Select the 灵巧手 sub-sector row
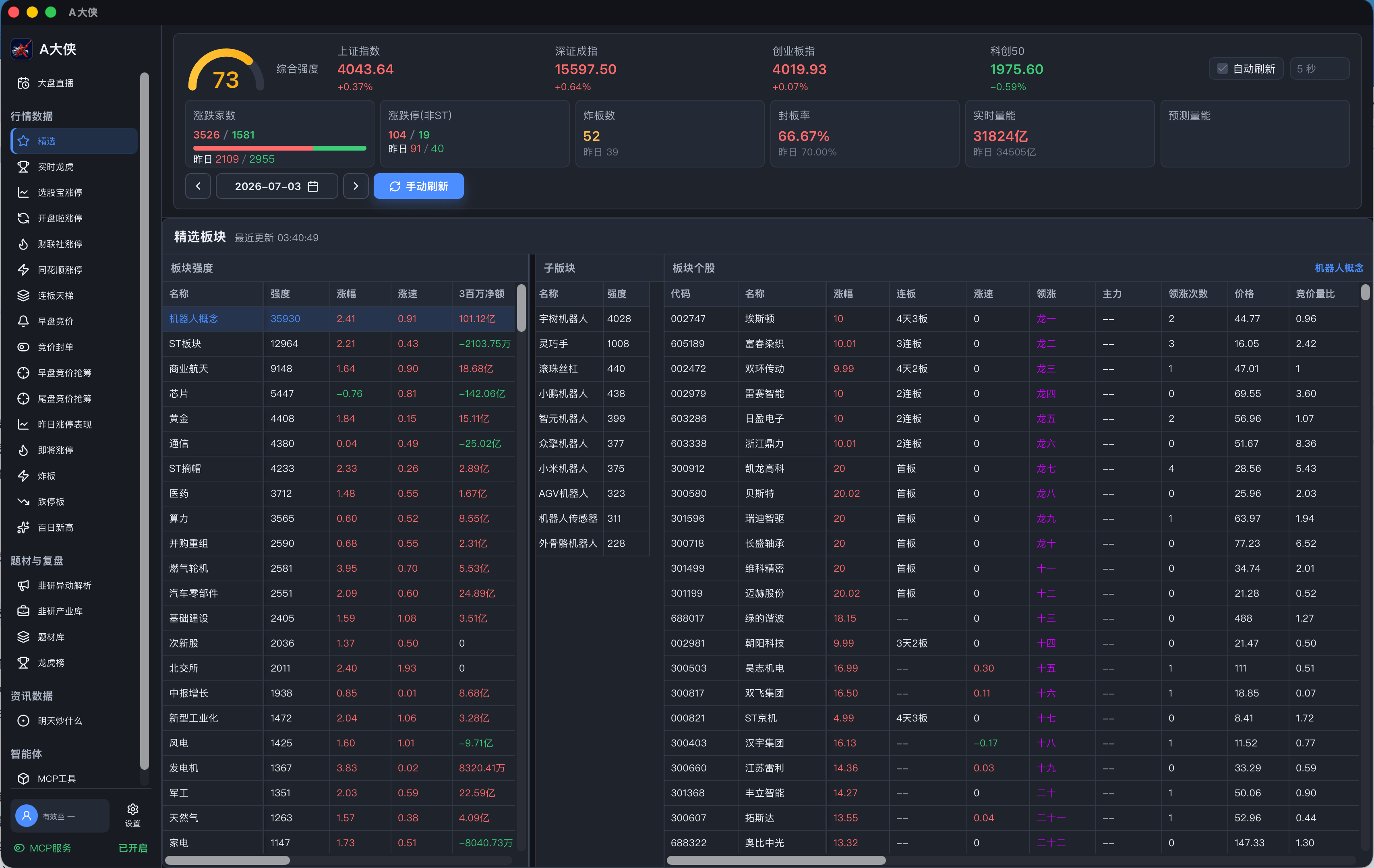Viewport: 1374px width, 868px height. click(592, 344)
